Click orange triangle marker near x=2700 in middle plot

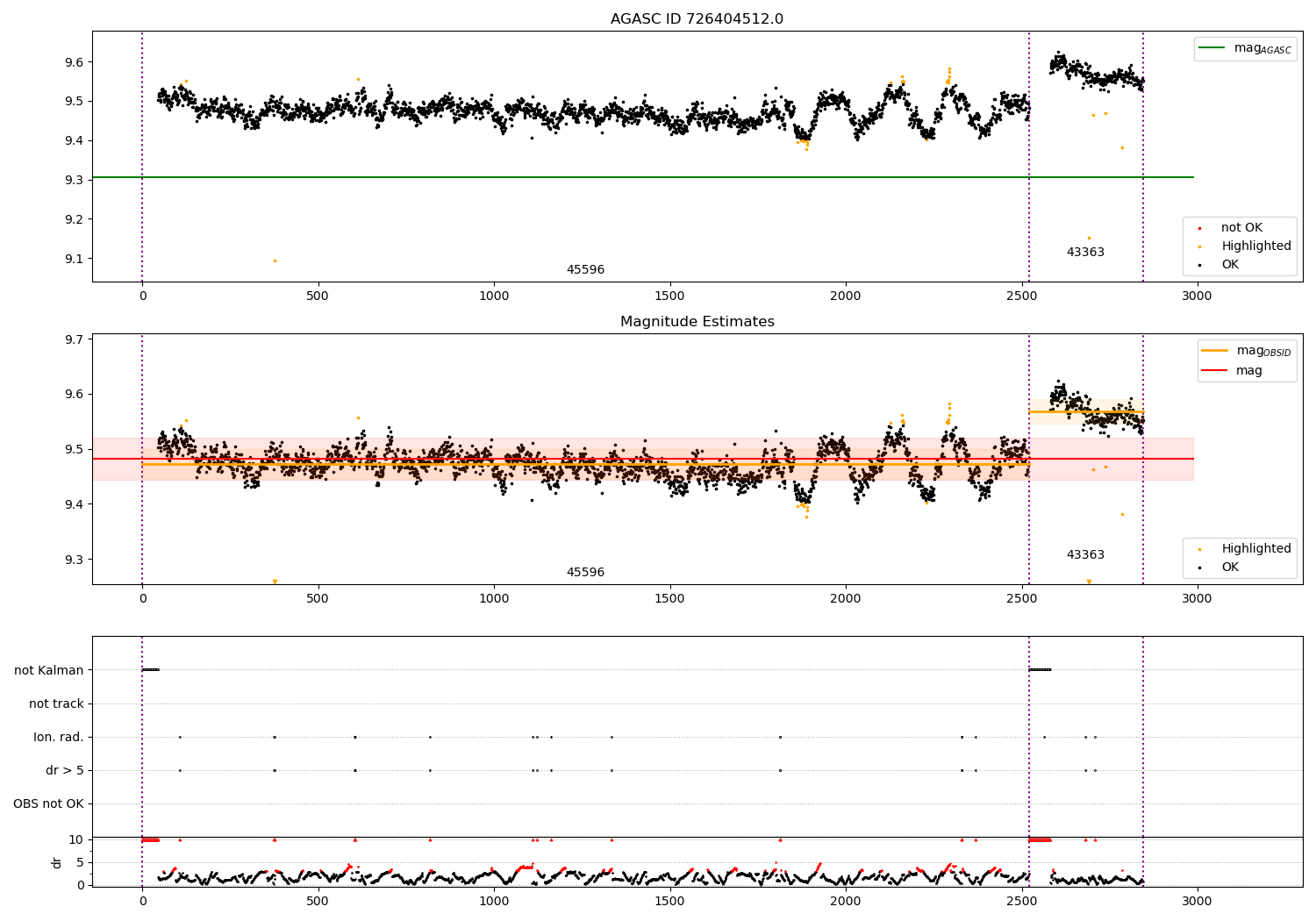click(x=1089, y=582)
